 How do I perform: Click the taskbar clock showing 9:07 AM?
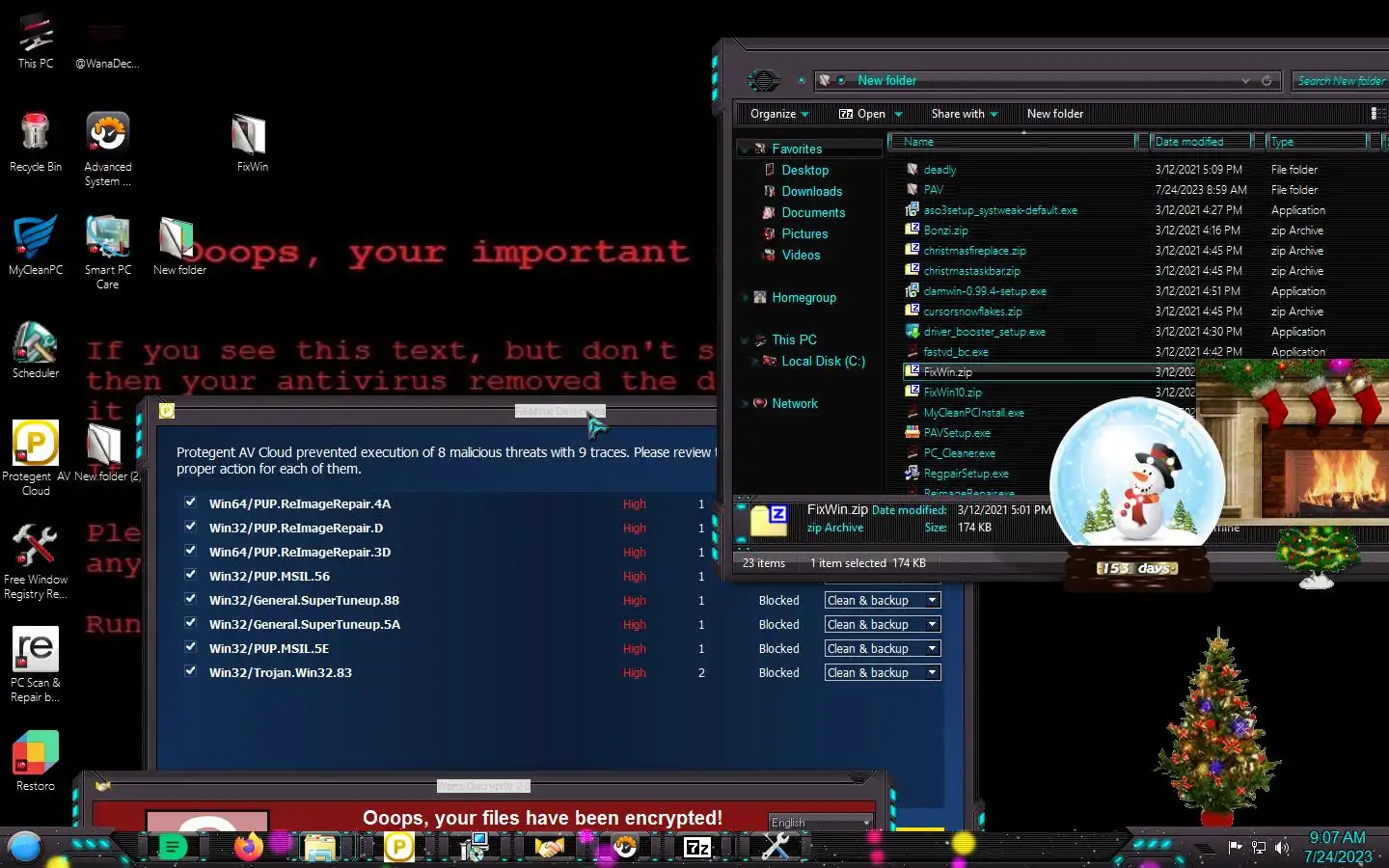click(x=1338, y=847)
